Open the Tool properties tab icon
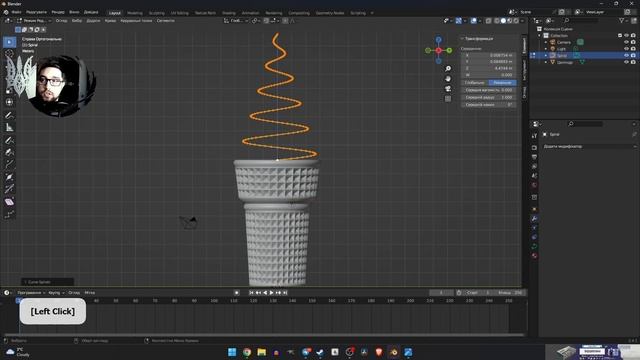 [534, 136]
